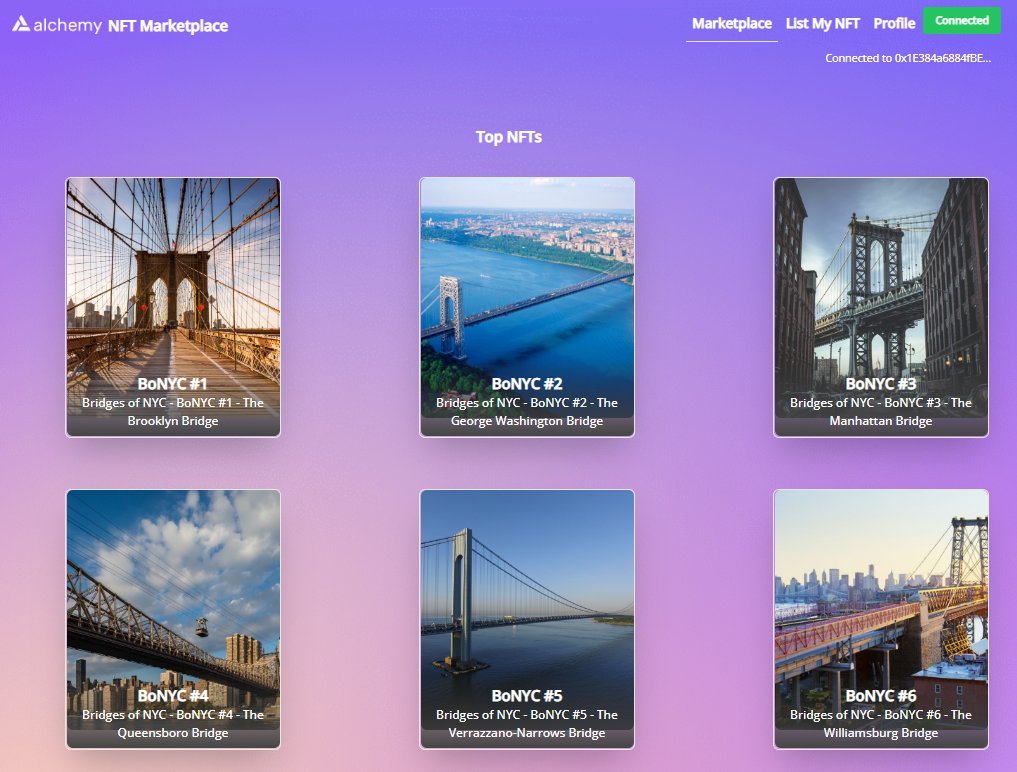Screen dimensions: 1017x772
Task: Click the Alchemy logo icon
Action: (21, 24)
